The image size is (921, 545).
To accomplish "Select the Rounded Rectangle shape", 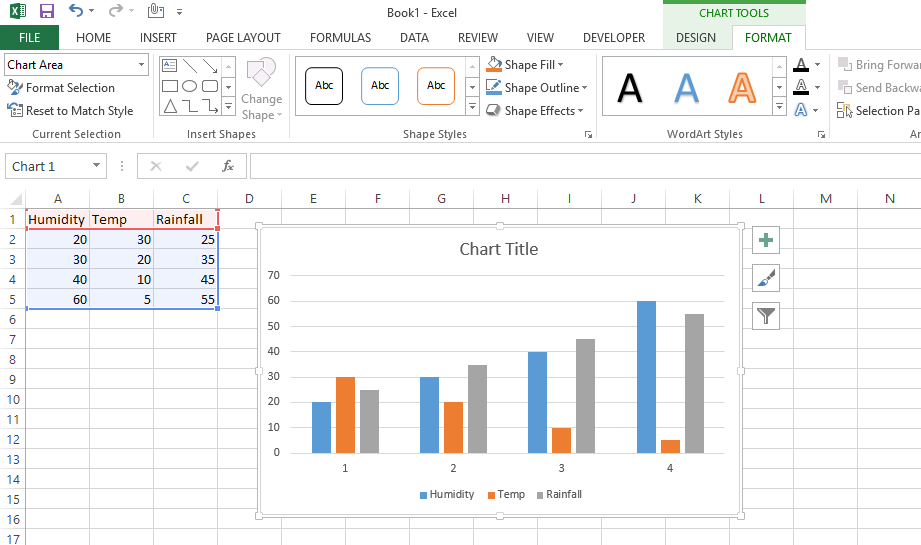I will pyautogui.click(x=210, y=86).
